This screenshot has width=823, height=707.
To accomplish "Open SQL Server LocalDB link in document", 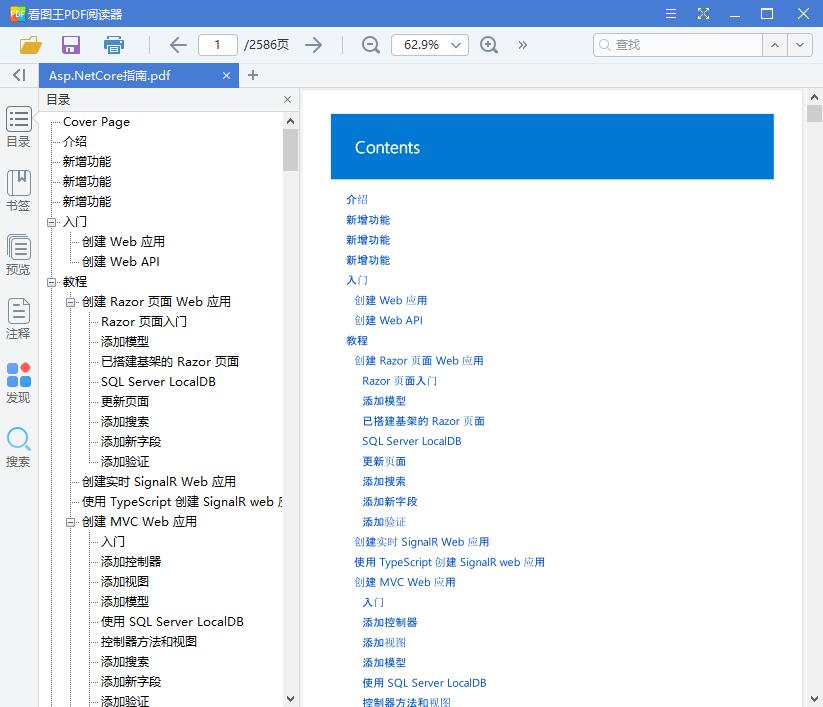I will point(412,441).
